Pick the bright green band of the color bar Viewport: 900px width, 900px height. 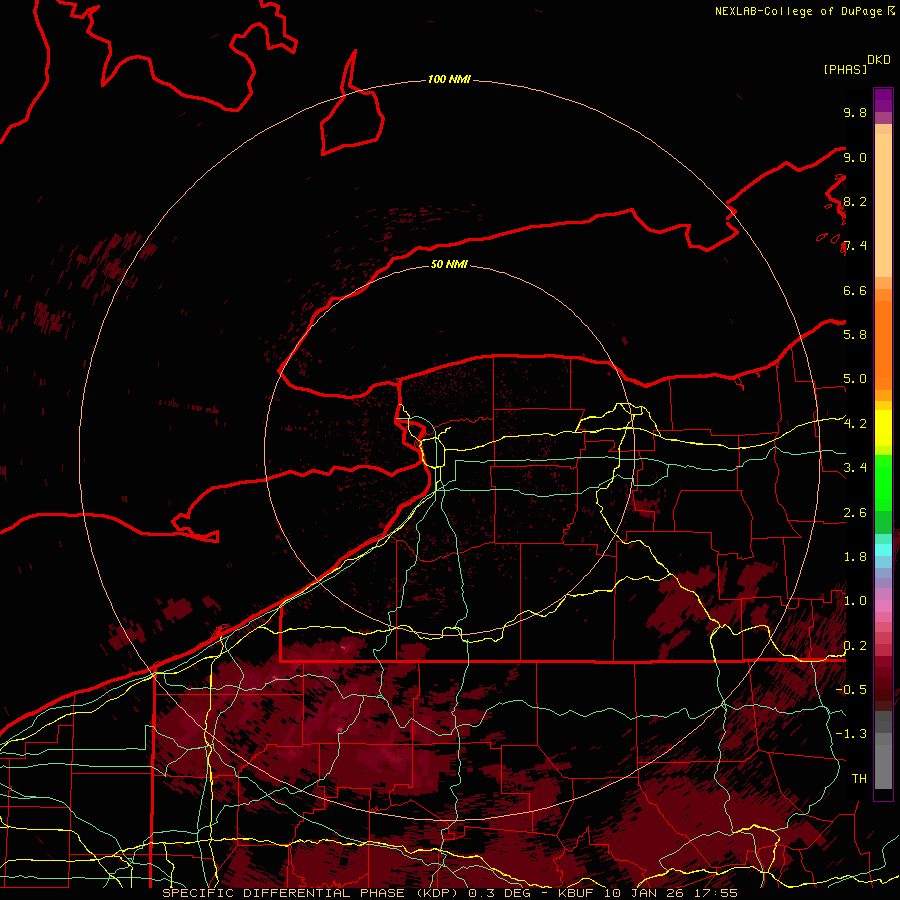[x=883, y=482]
